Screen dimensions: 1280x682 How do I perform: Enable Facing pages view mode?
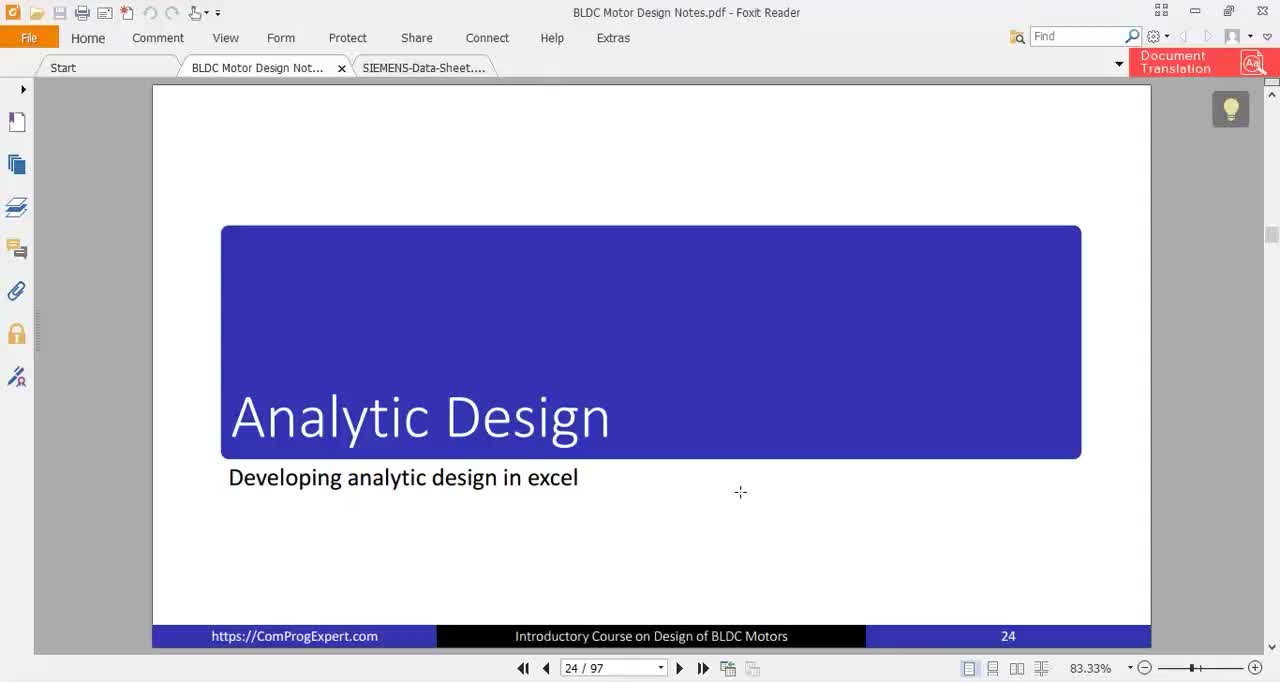1017,668
